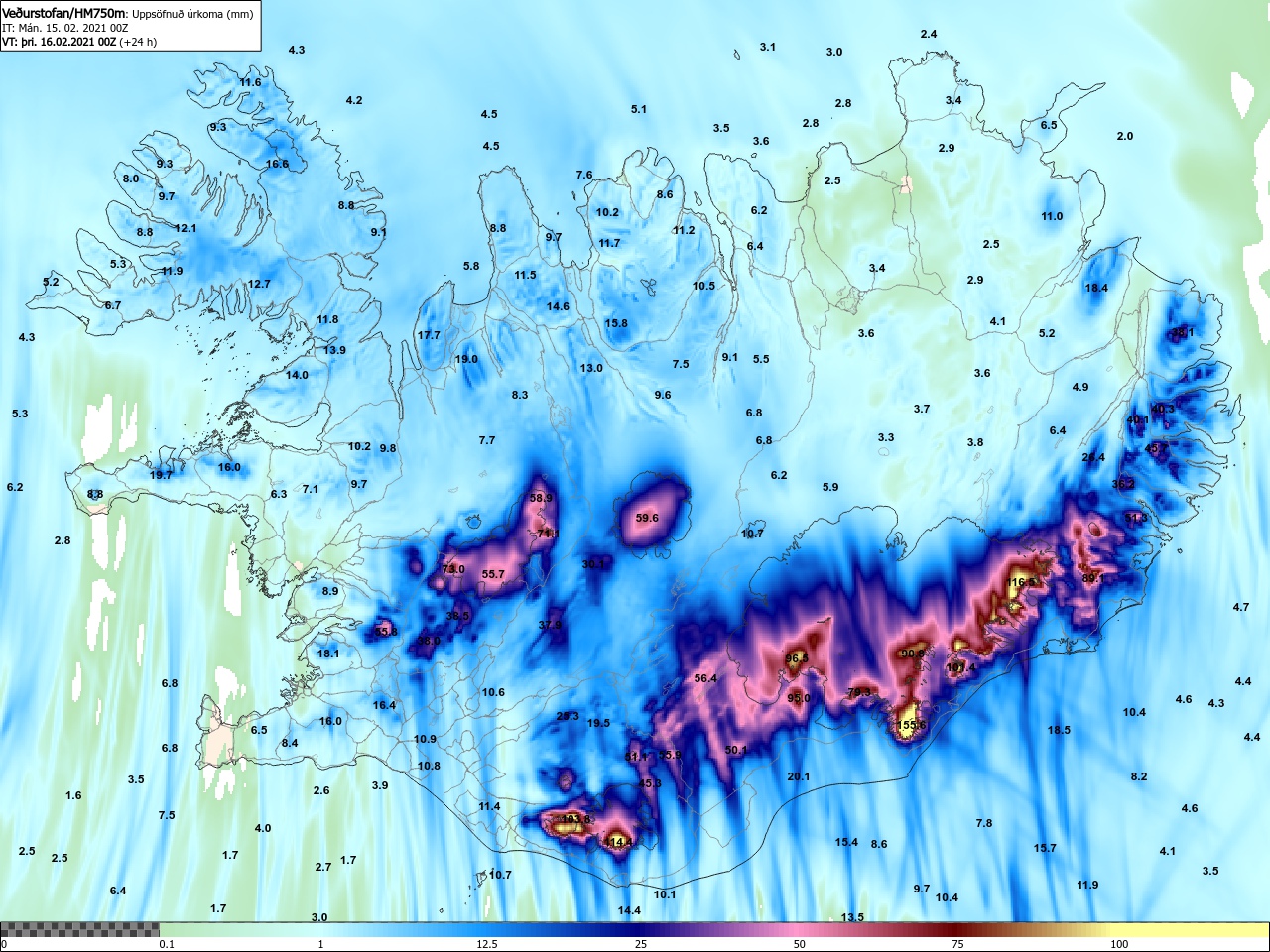Viewport: 1270px width, 952px height.
Task: Click the 2.4 value at the top
Action: point(929,34)
